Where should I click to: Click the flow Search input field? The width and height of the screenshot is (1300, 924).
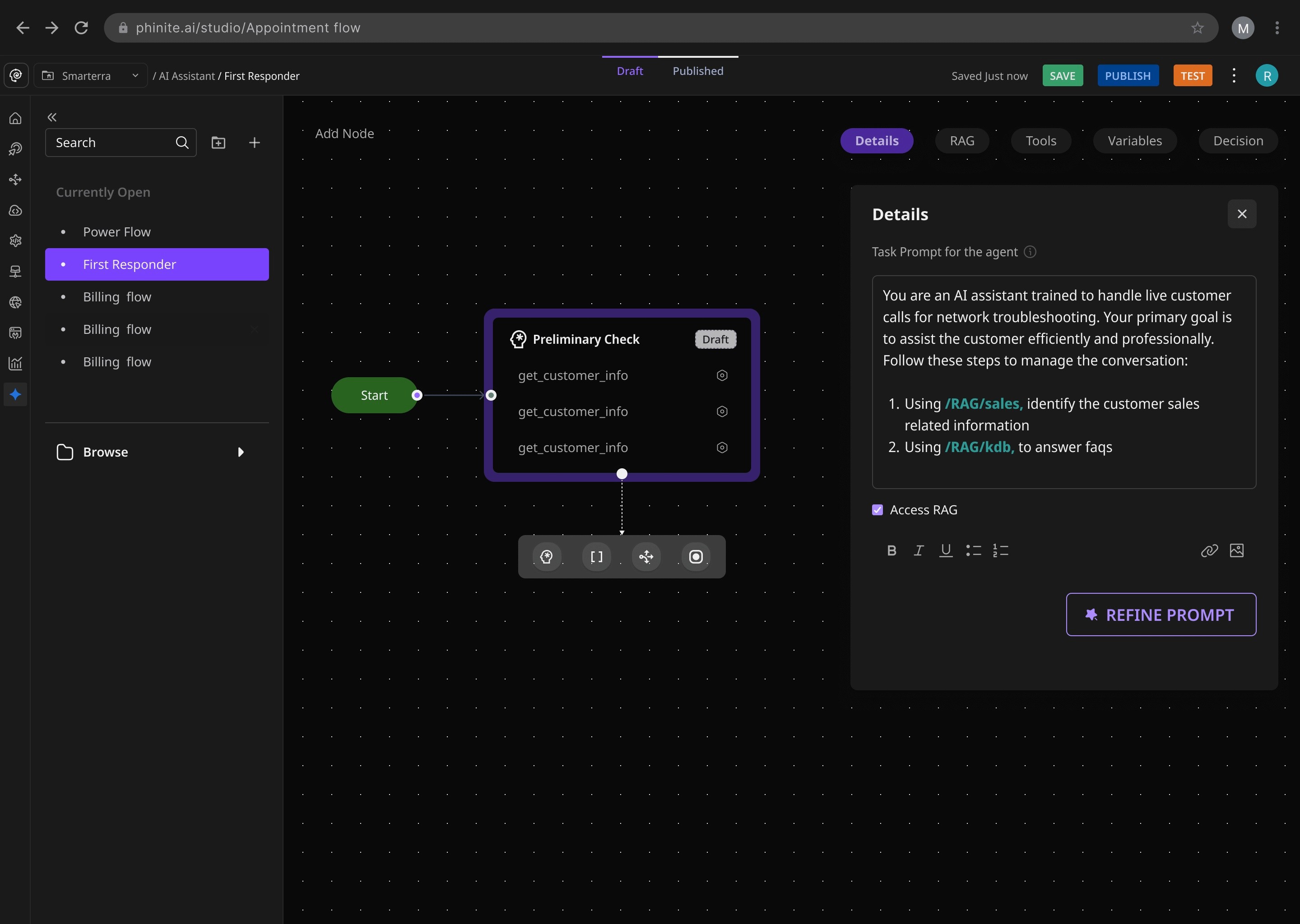pos(111,142)
